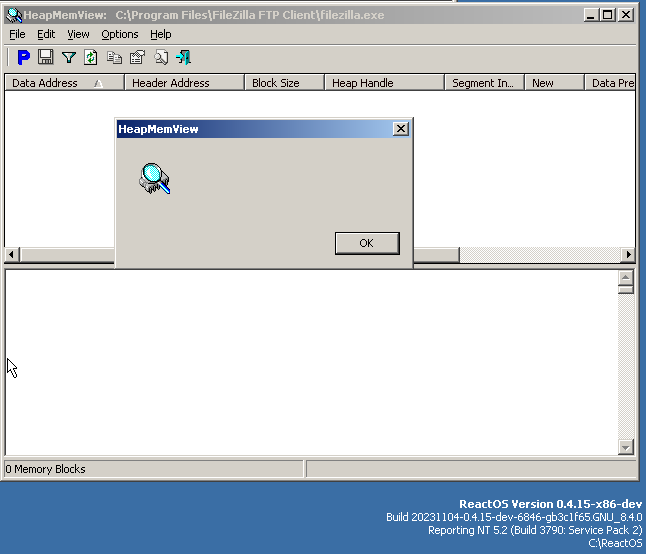
Task: Click the horizontal scrollbar right arrow
Action: point(628,255)
